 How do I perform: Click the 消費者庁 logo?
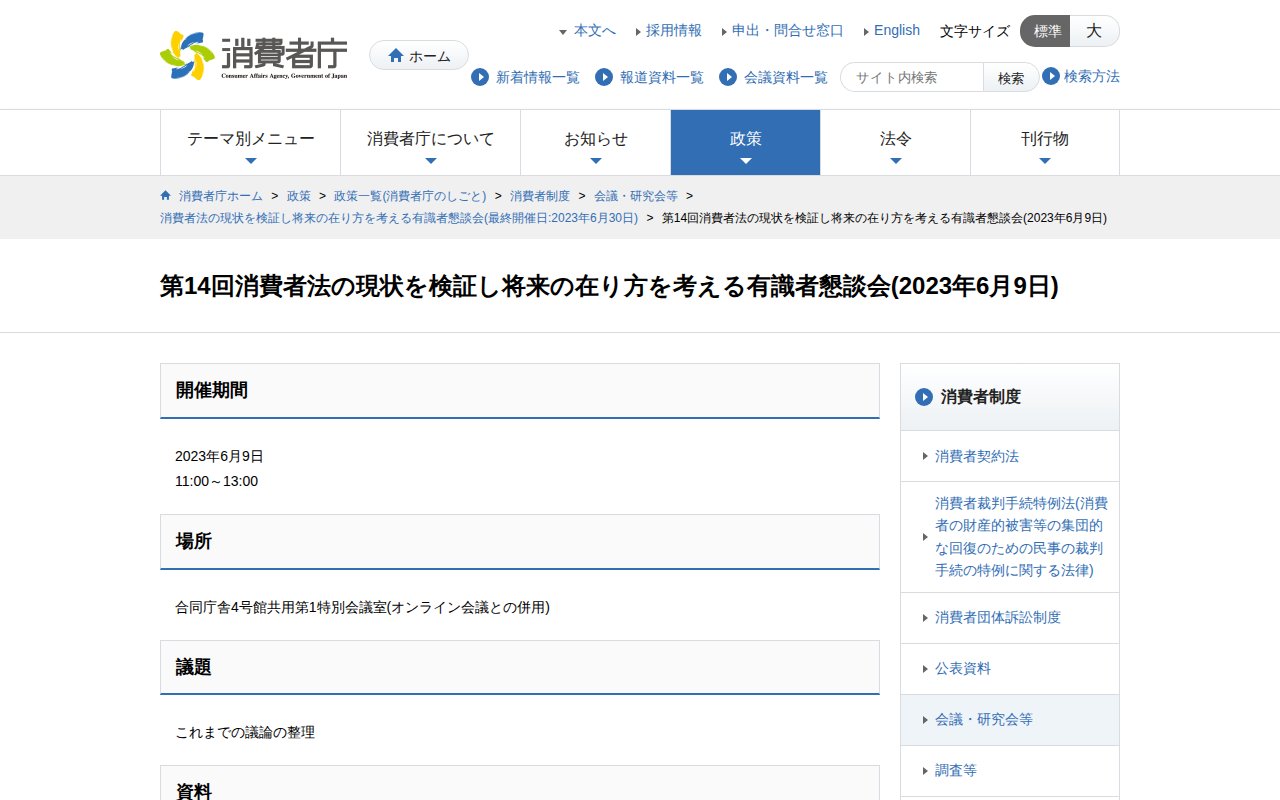(x=254, y=55)
